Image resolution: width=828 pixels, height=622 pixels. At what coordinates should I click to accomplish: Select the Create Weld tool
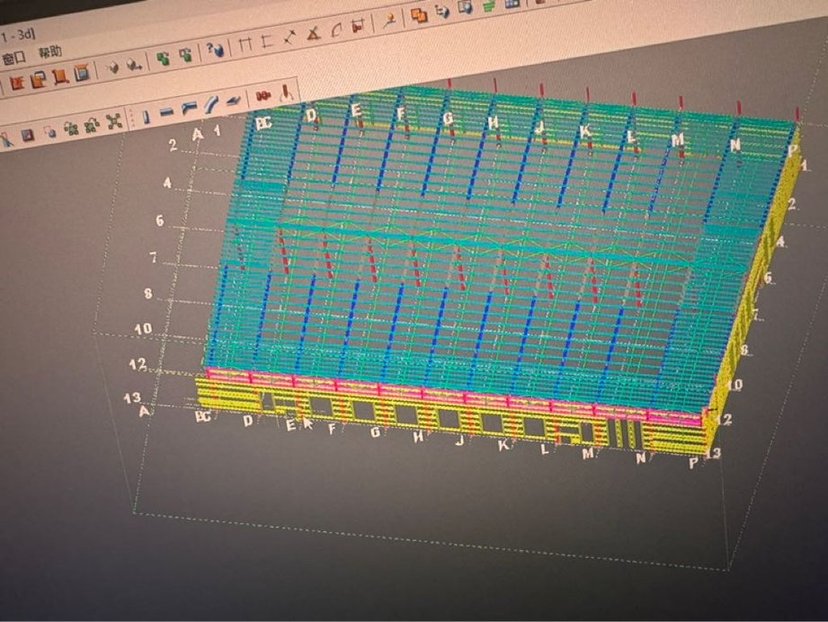point(286,92)
